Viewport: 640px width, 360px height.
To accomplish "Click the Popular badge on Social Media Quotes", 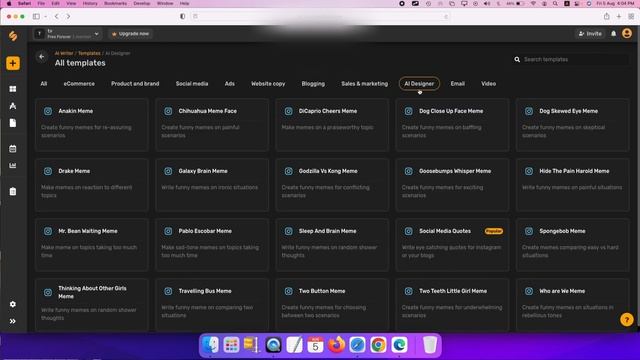I will [493, 231].
